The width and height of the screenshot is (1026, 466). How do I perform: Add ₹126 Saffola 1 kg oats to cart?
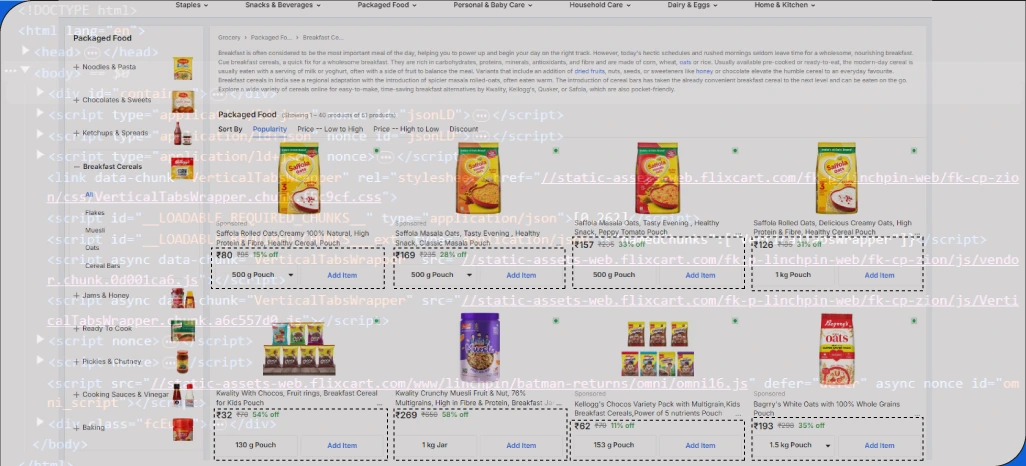879,275
